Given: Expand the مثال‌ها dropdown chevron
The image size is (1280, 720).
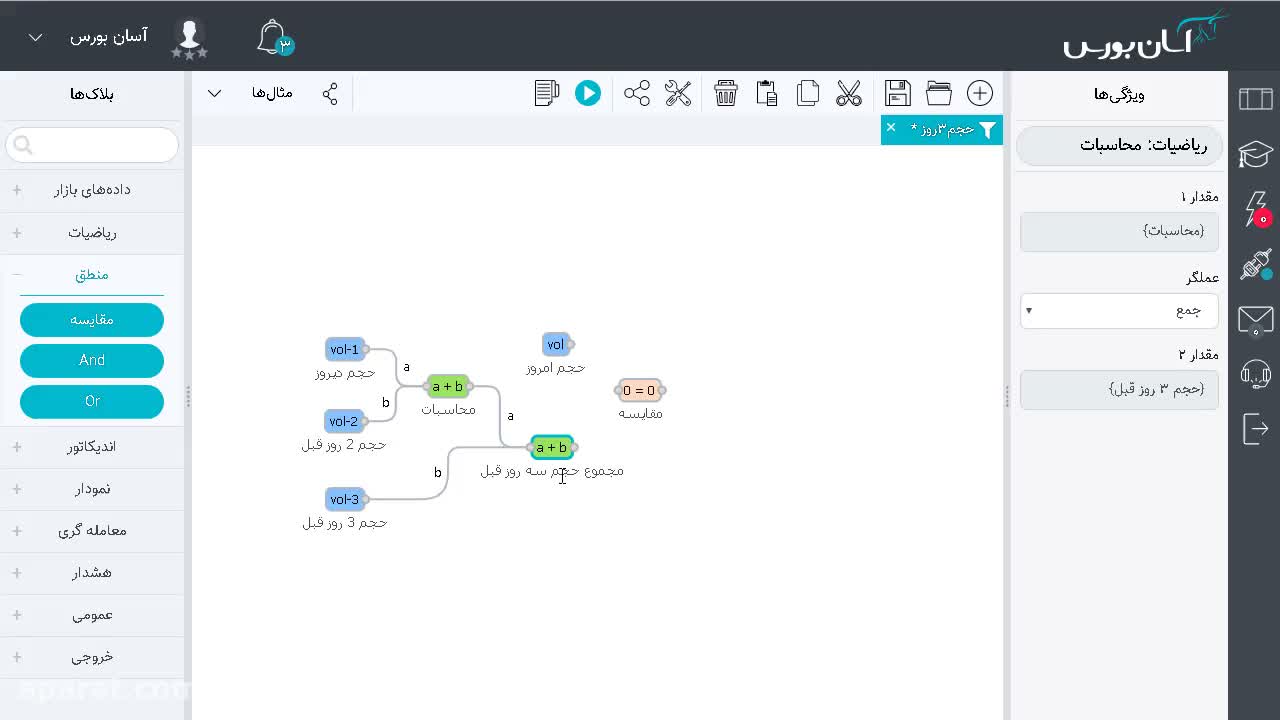Looking at the screenshot, I should [x=214, y=93].
